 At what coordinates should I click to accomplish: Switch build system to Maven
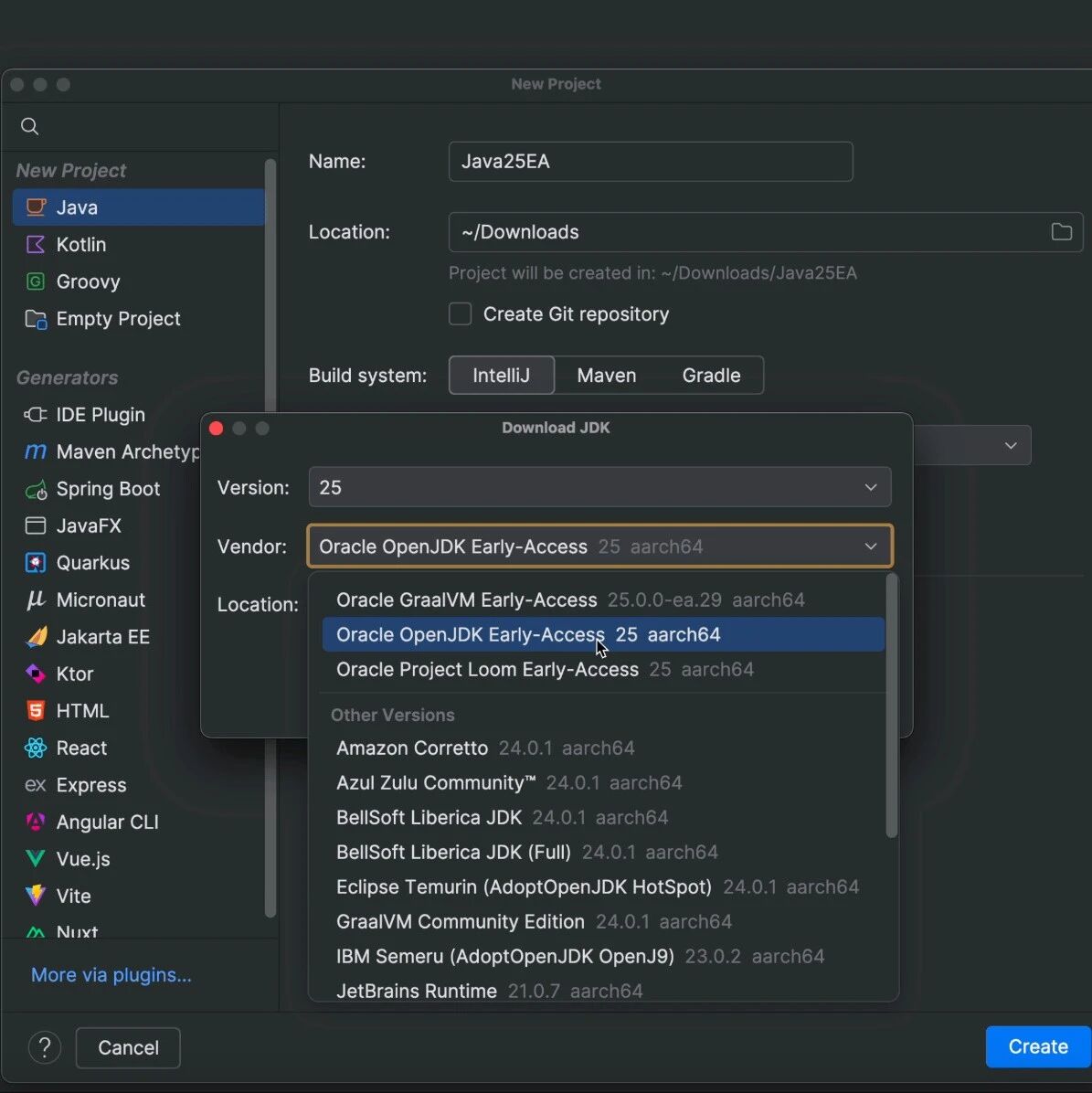point(606,375)
